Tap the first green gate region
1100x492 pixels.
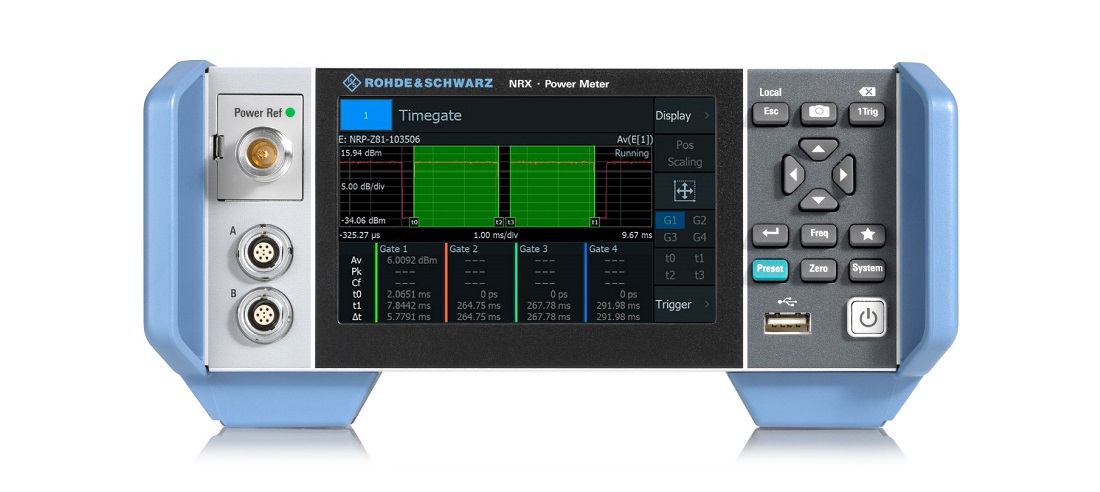456,186
